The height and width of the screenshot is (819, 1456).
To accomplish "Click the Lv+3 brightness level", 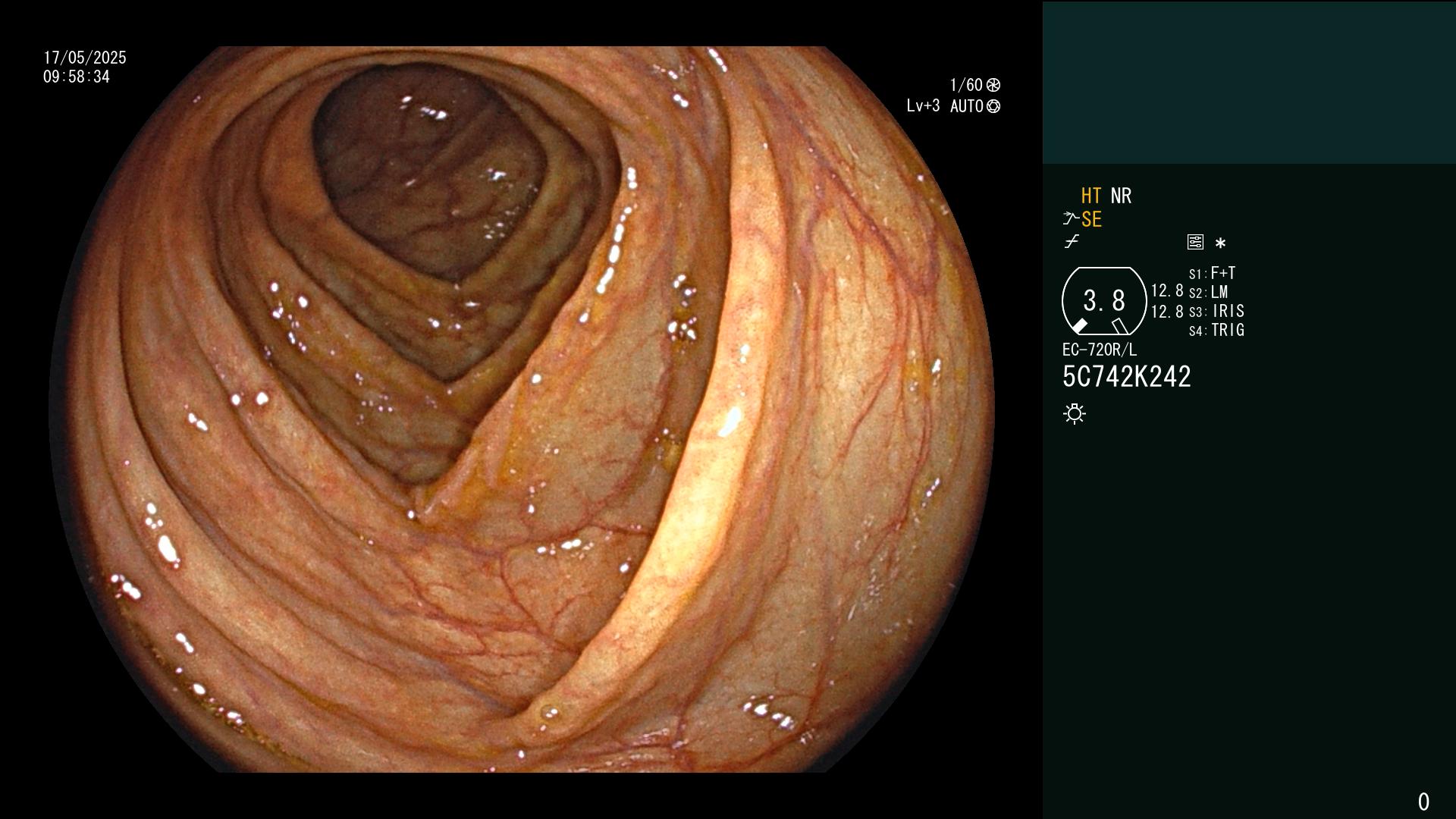I will click(x=923, y=105).
